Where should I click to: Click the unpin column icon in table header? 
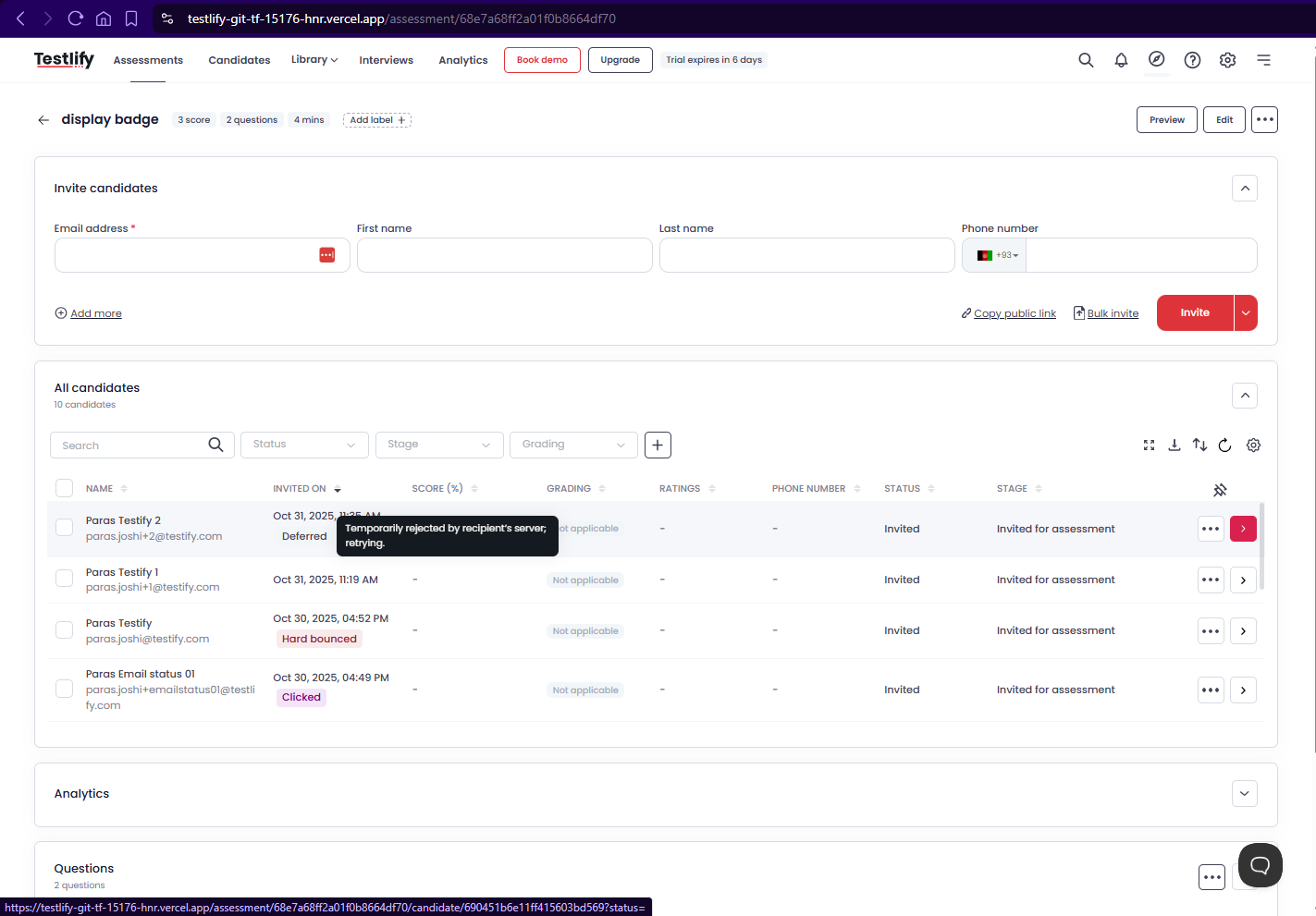1220,490
